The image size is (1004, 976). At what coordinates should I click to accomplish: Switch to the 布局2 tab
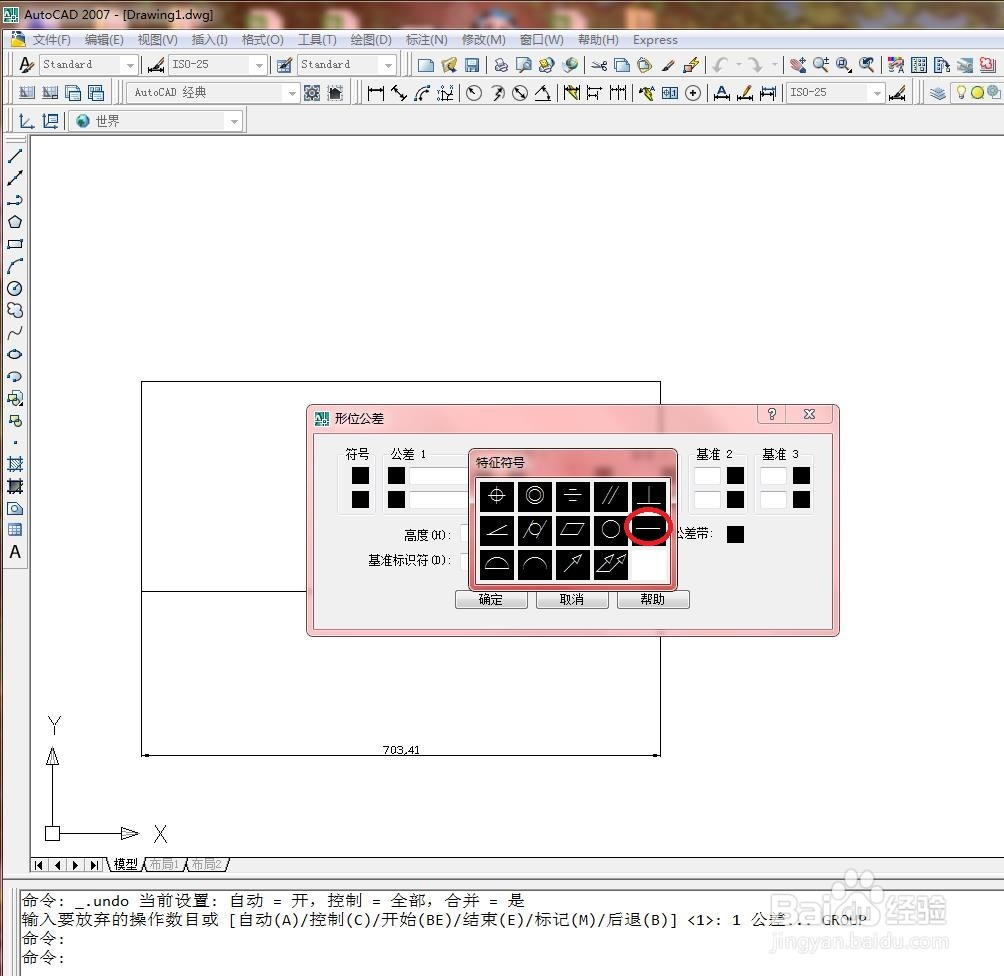206,865
